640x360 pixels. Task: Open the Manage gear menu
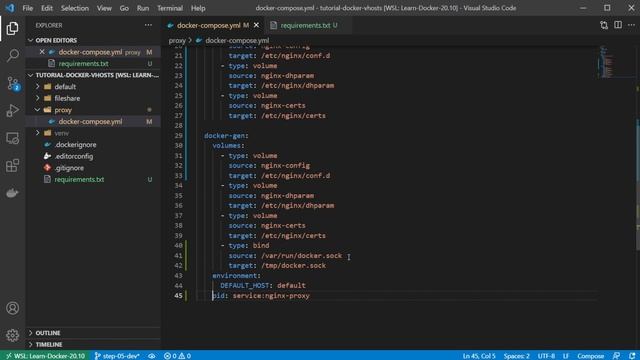[x=12, y=335]
